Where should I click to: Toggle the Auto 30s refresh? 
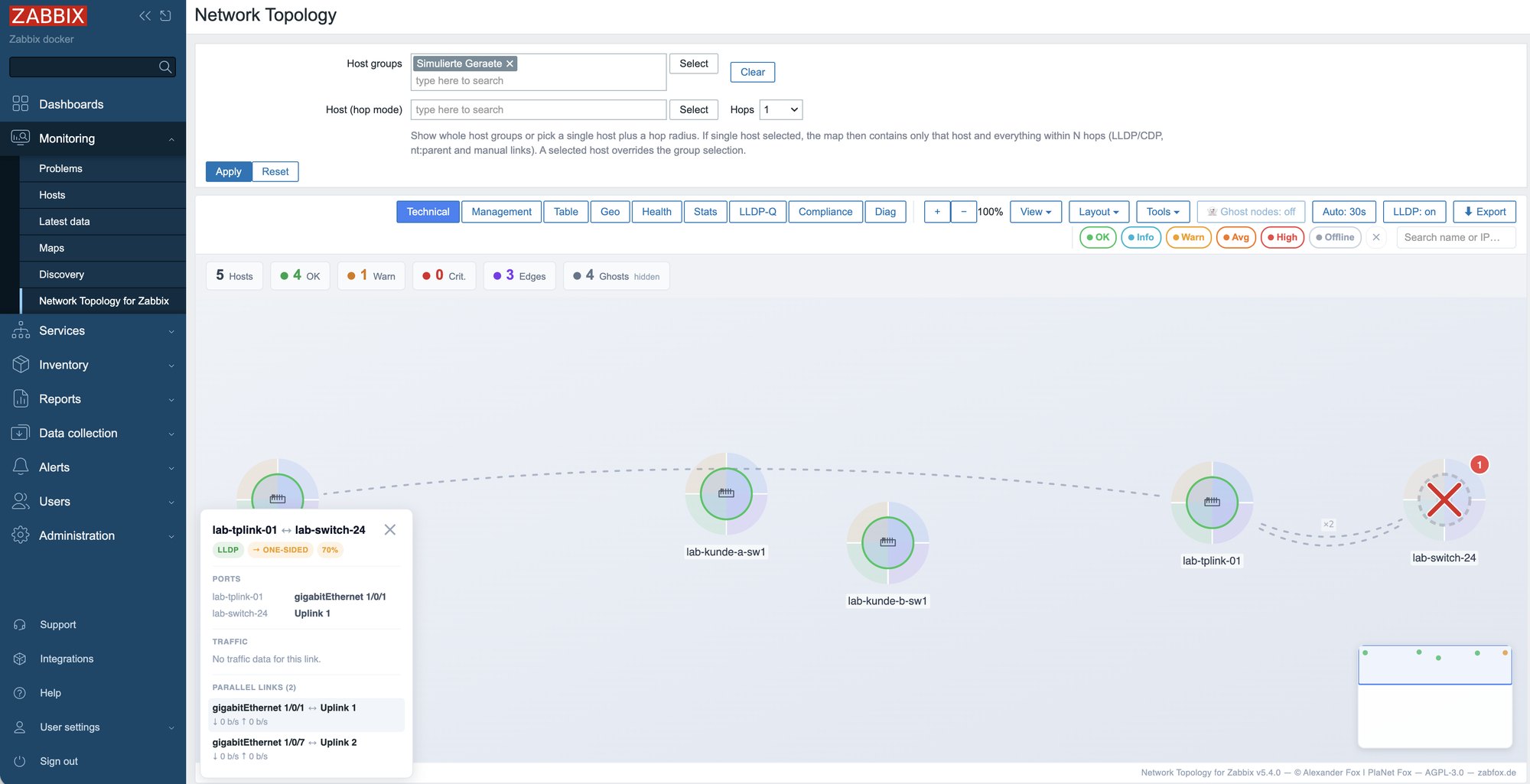pos(1344,212)
